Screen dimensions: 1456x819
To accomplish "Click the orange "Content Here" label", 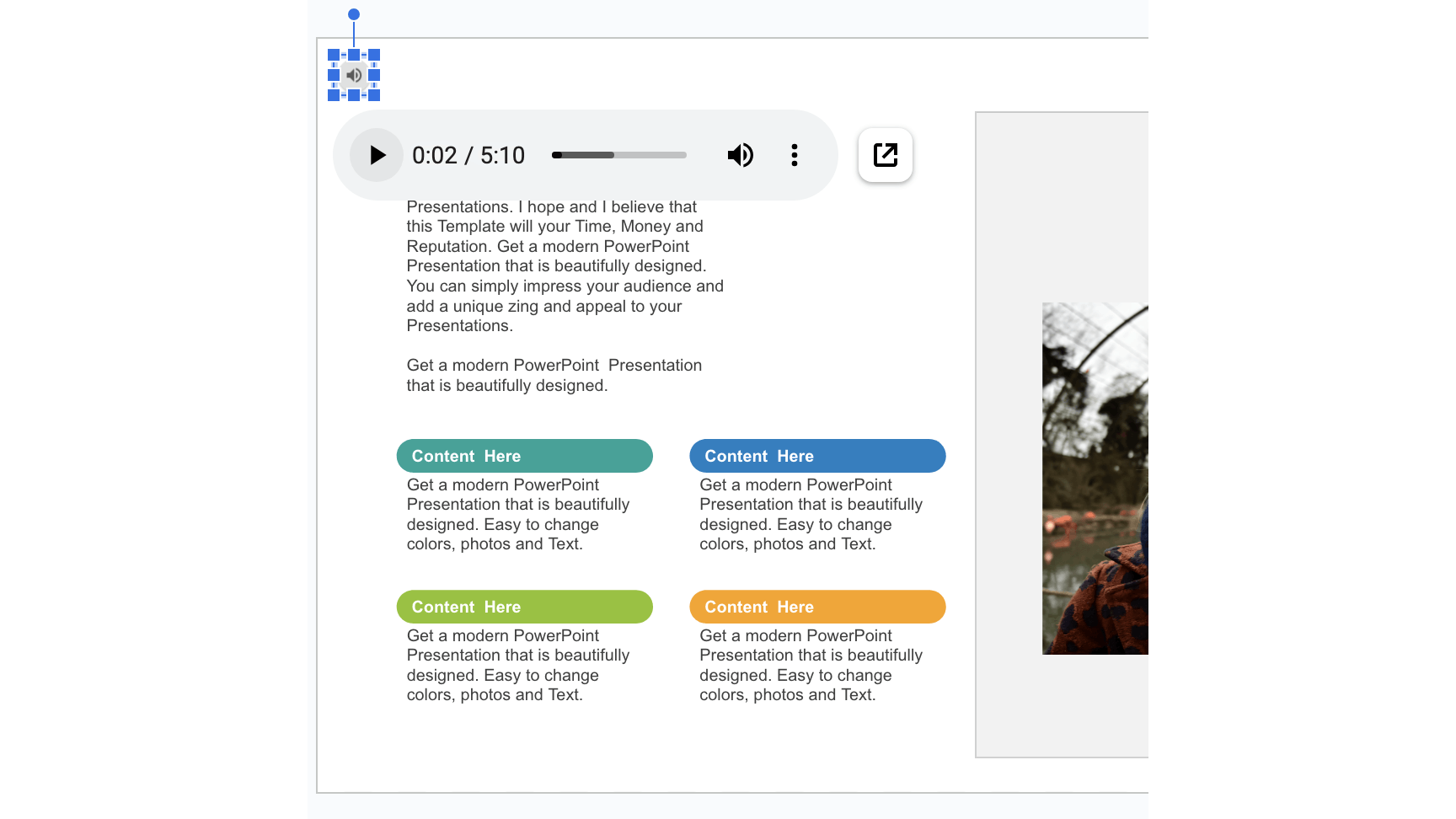I will tap(818, 607).
